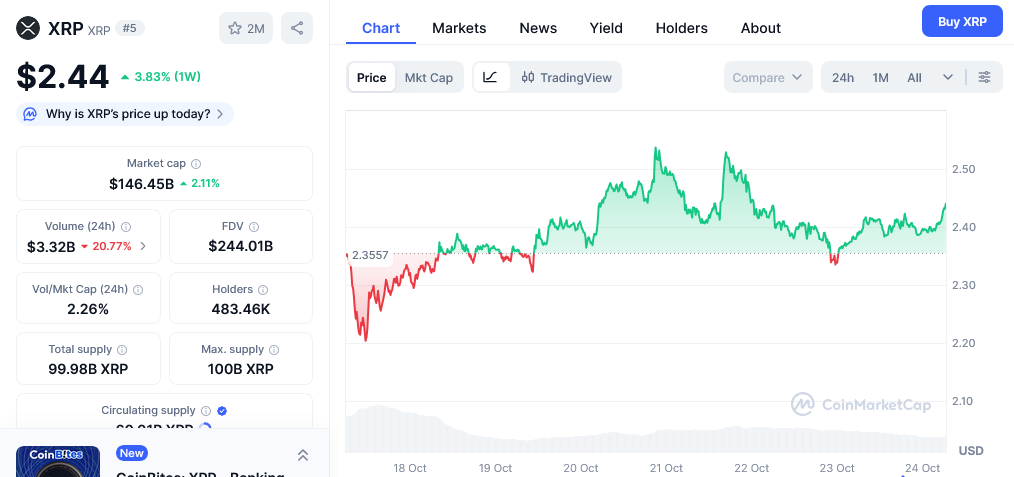Switch to the Holders tab

tap(681, 28)
